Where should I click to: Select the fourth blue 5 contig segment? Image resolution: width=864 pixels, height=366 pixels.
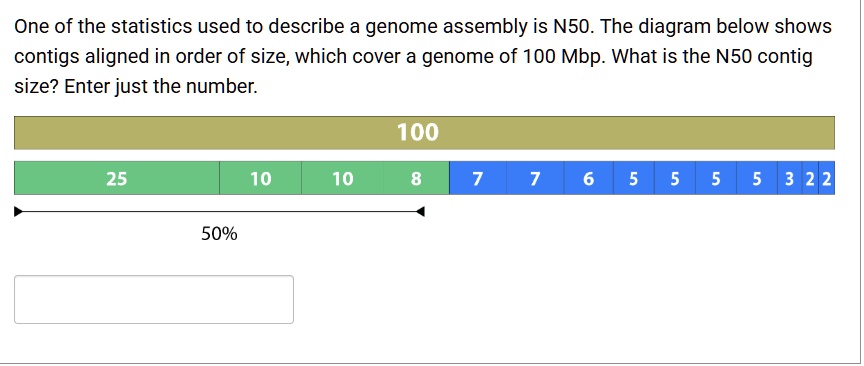(x=757, y=178)
